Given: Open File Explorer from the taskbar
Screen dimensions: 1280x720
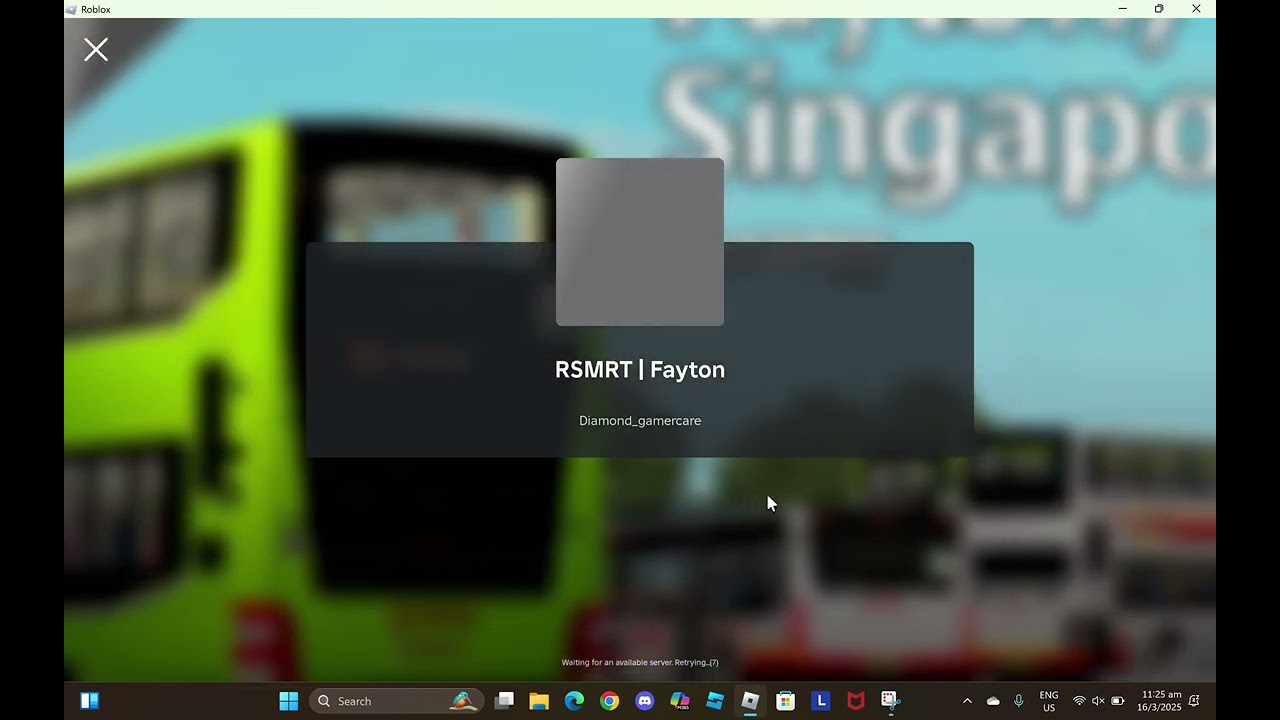Looking at the screenshot, I should (539, 701).
